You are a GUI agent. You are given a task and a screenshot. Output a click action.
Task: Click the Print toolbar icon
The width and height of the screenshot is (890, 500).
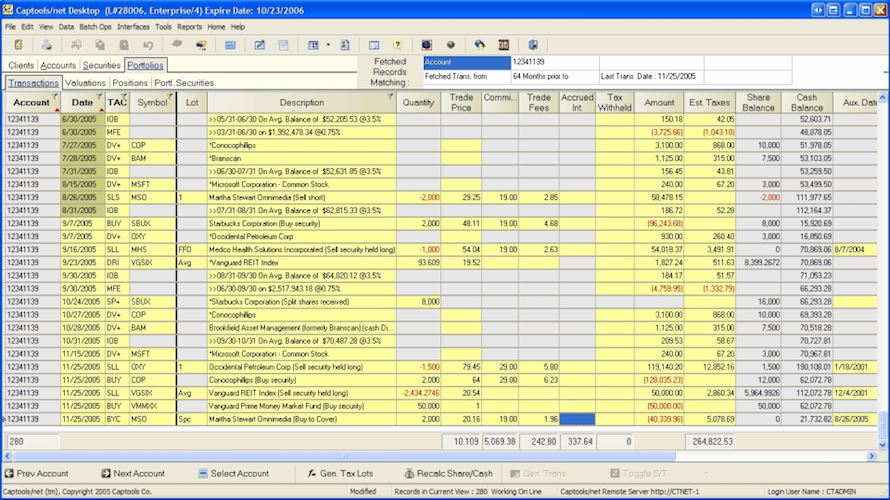(47, 45)
